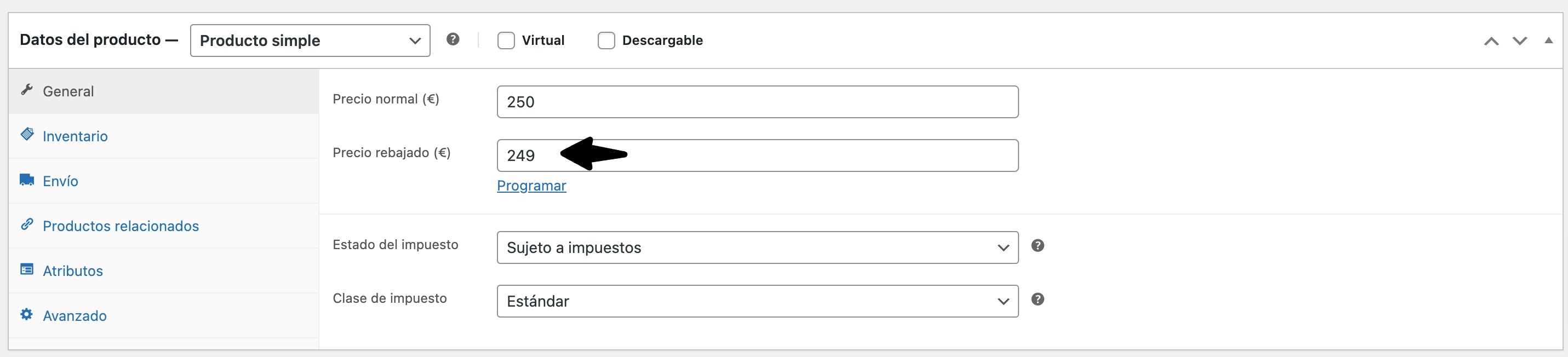Move the panel up with up chevron
This screenshot has height=357, width=1568.
pos(1491,42)
